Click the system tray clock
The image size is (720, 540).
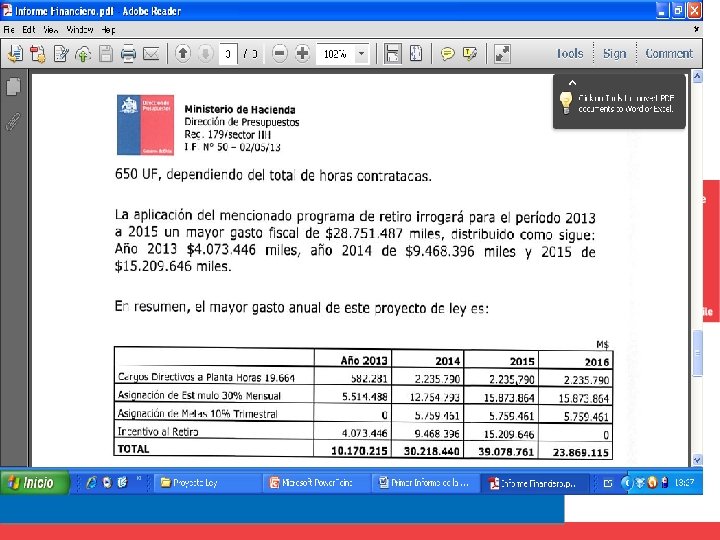(x=684, y=483)
